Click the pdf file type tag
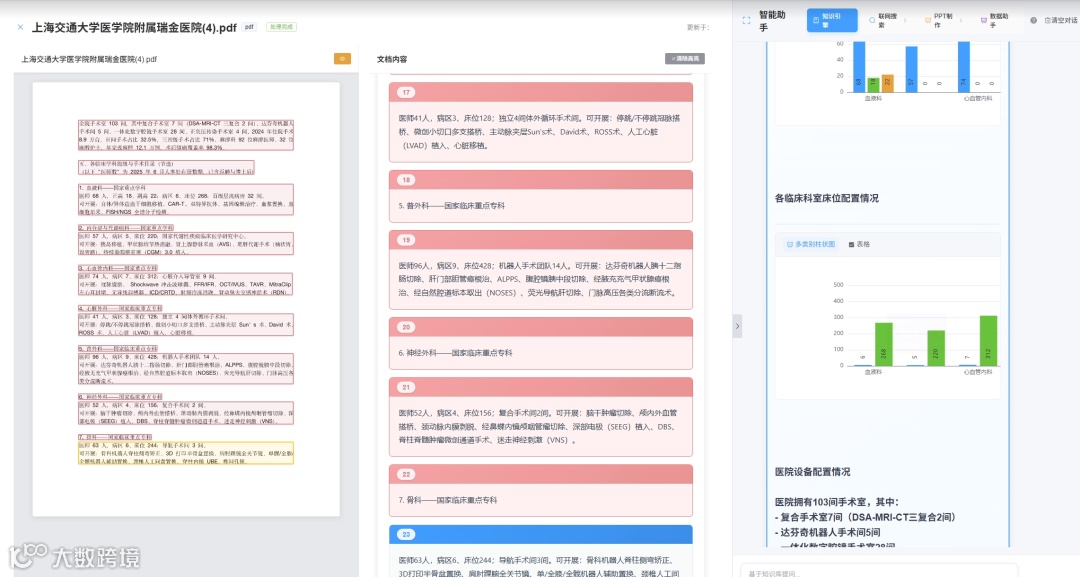This screenshot has height=577, width=1080. coord(249,27)
